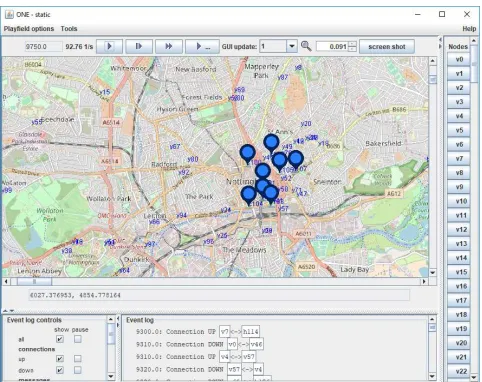The image size is (482, 382).
Task: Click v57 in the 9310.0 Connection UP entry
Action: (x=248, y=357)
